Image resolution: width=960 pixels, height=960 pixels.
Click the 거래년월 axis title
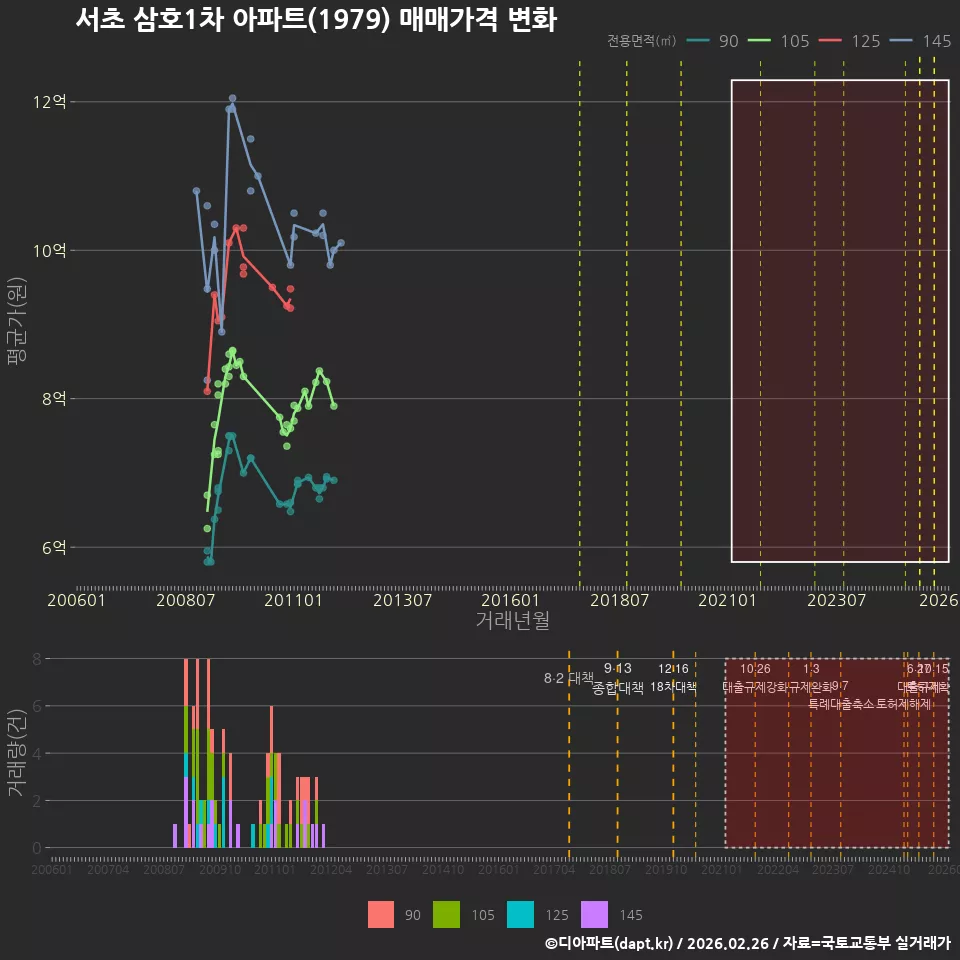click(512, 620)
